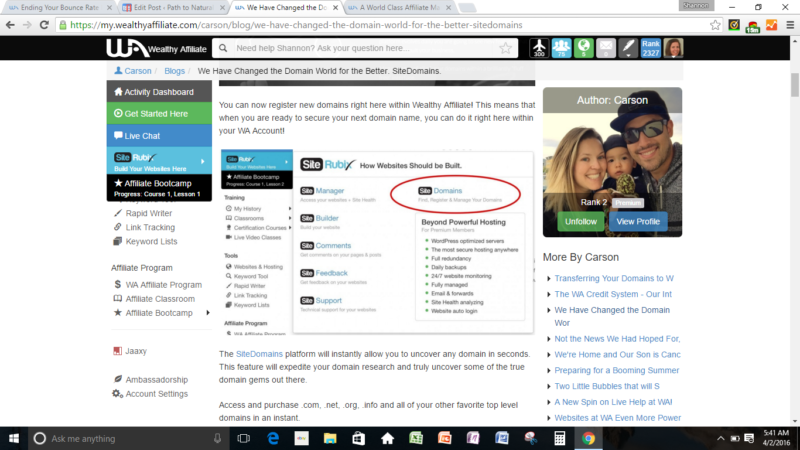
Task: Close the We Have Changed the Do tab
Action: coord(335,8)
